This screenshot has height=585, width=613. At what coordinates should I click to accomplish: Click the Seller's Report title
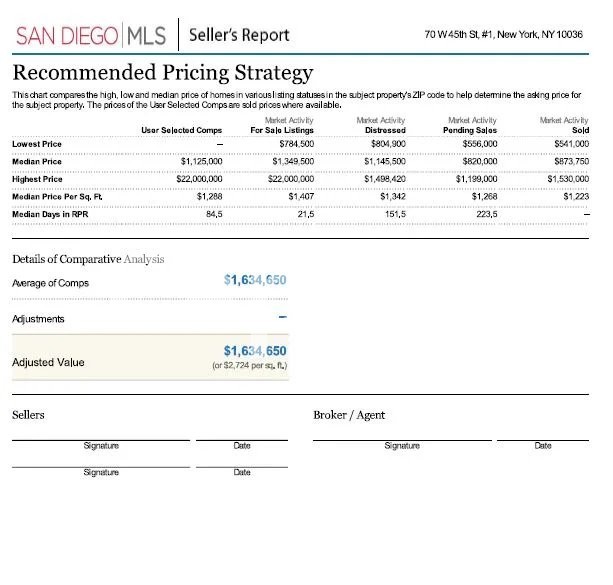coord(239,36)
